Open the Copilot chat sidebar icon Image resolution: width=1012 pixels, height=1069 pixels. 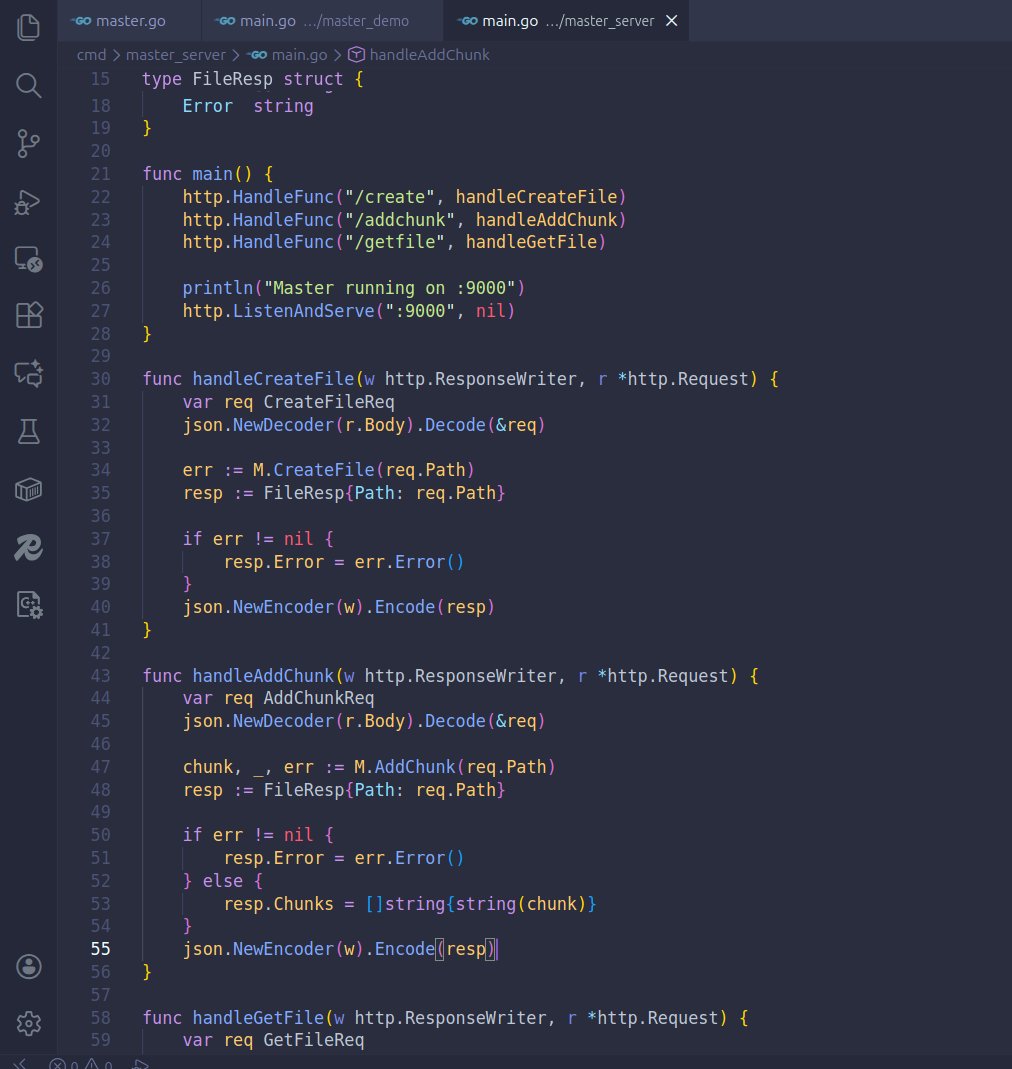coord(28,373)
